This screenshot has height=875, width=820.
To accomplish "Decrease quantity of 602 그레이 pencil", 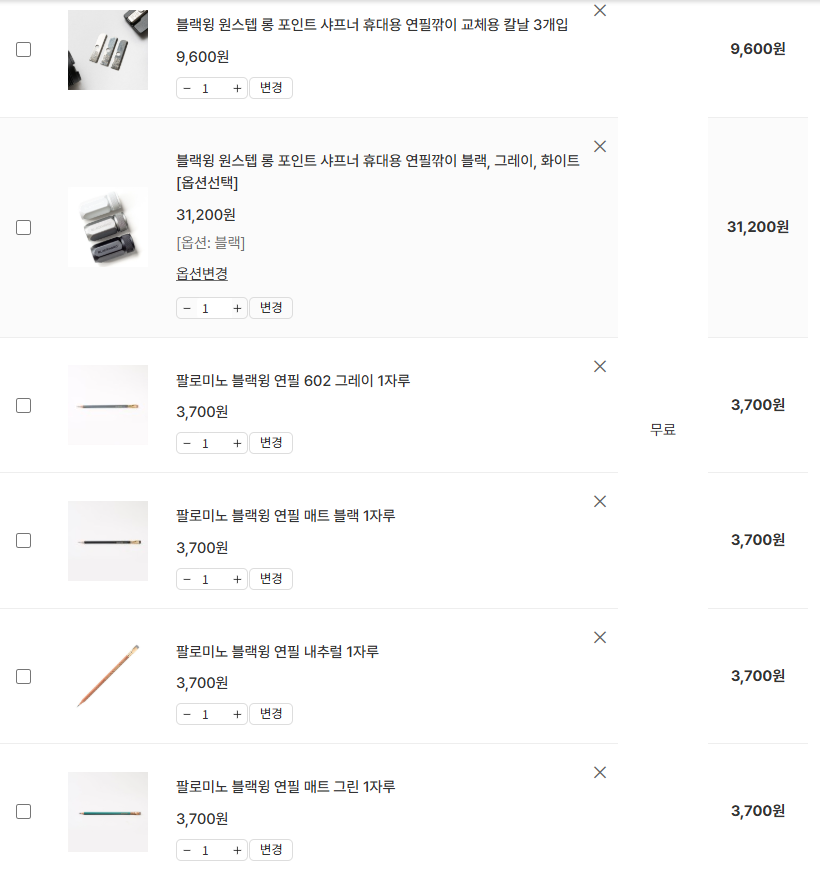I will point(187,443).
